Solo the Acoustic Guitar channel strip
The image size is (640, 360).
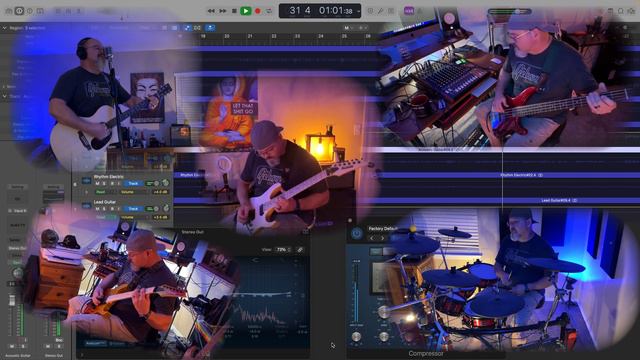[x=22, y=346]
